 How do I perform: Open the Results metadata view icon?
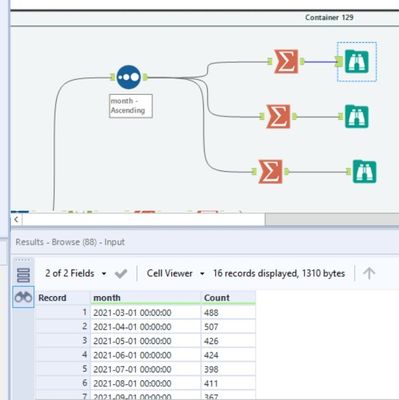23,275
